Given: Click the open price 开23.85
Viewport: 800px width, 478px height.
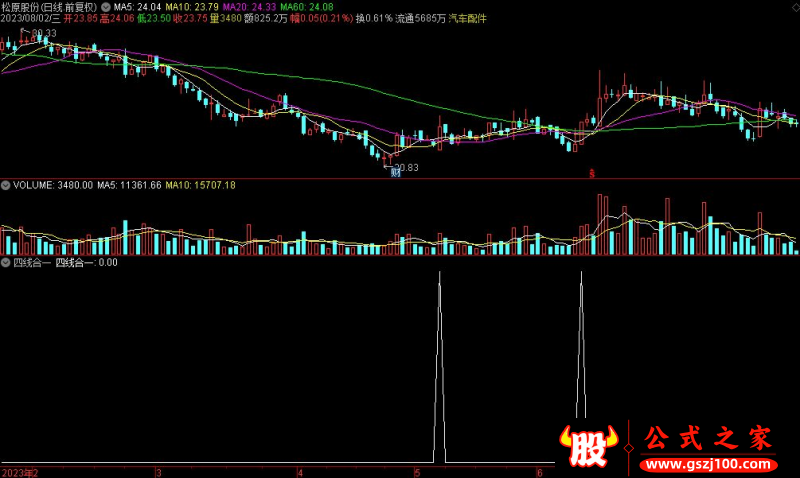Looking at the screenshot, I should coord(81,19).
